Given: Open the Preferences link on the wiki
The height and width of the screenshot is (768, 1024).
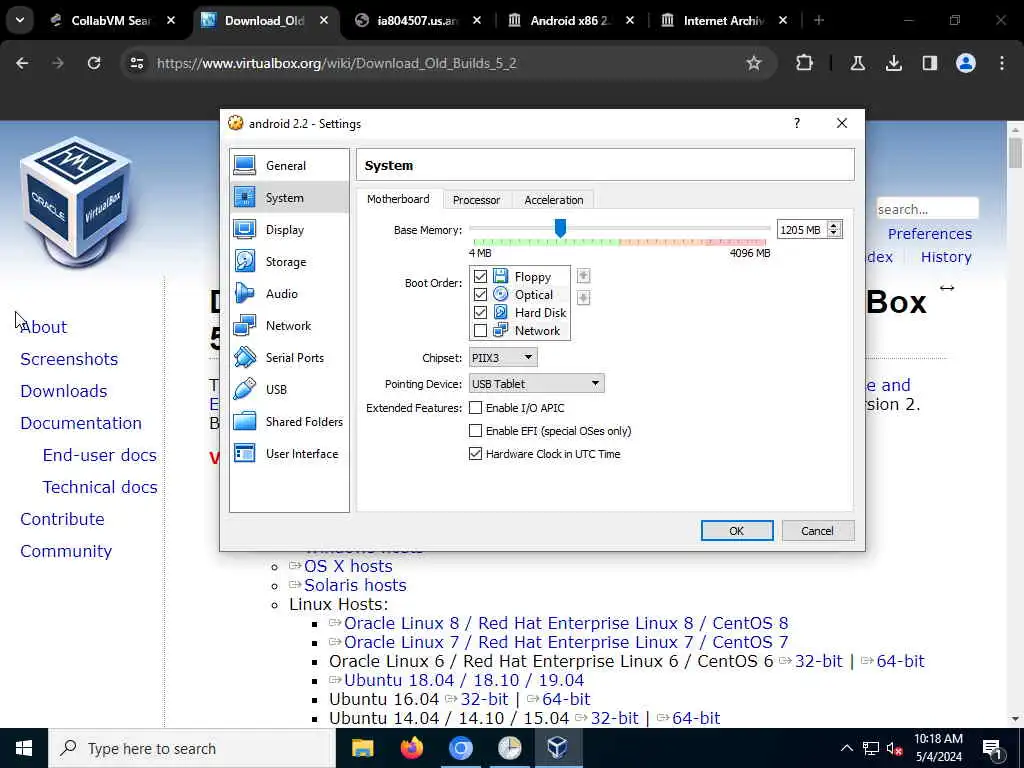Looking at the screenshot, I should click(929, 233).
